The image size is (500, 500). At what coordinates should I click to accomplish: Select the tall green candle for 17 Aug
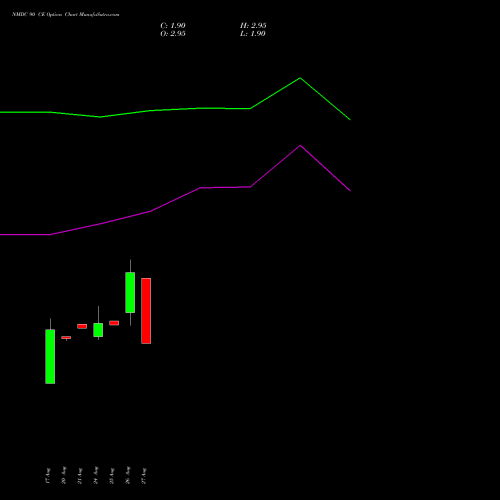click(x=50, y=356)
